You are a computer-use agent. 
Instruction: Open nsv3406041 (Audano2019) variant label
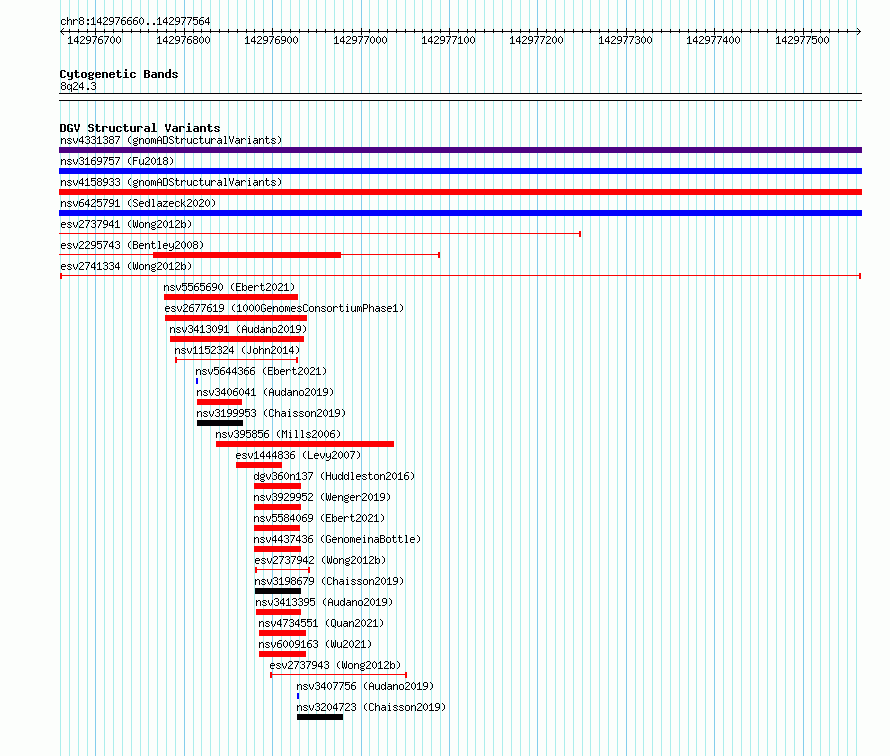coord(265,392)
